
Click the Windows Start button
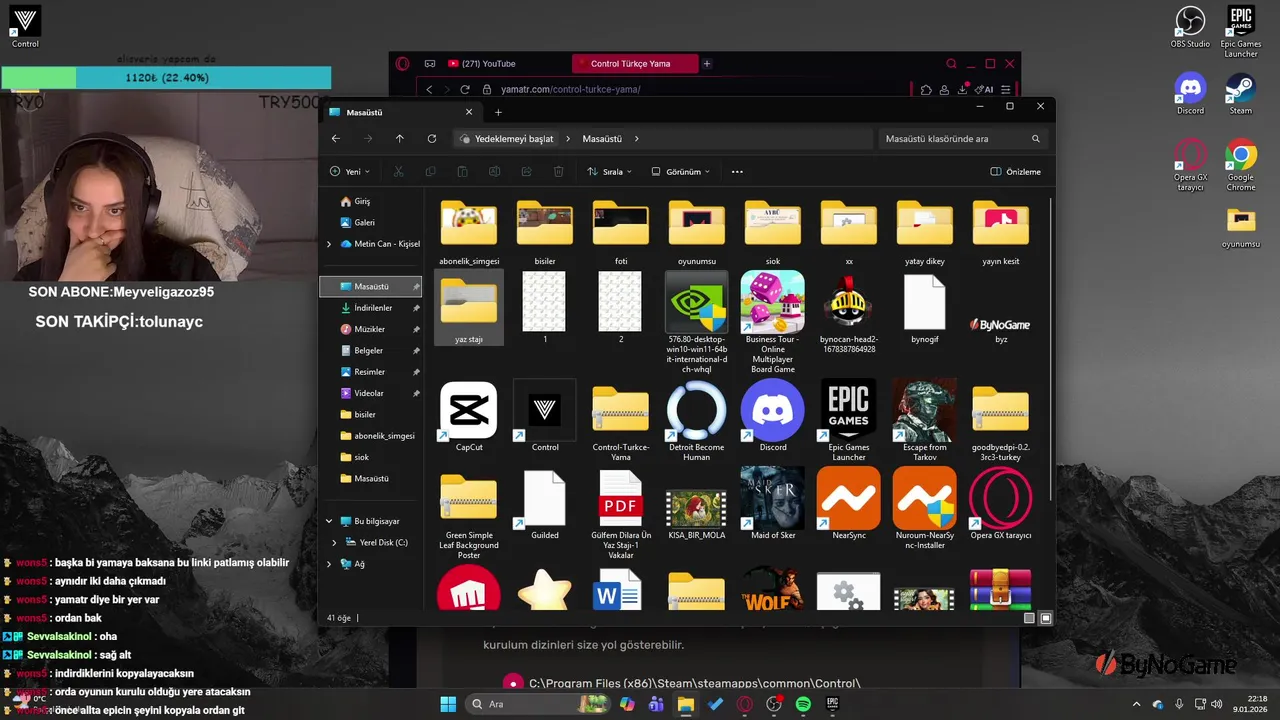448,704
